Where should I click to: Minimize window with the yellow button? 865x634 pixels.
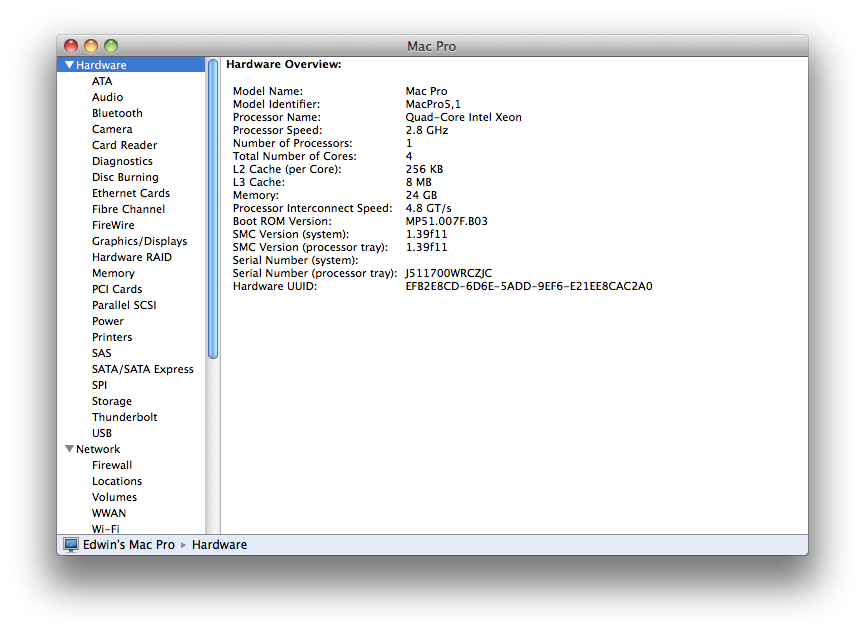(x=91, y=46)
